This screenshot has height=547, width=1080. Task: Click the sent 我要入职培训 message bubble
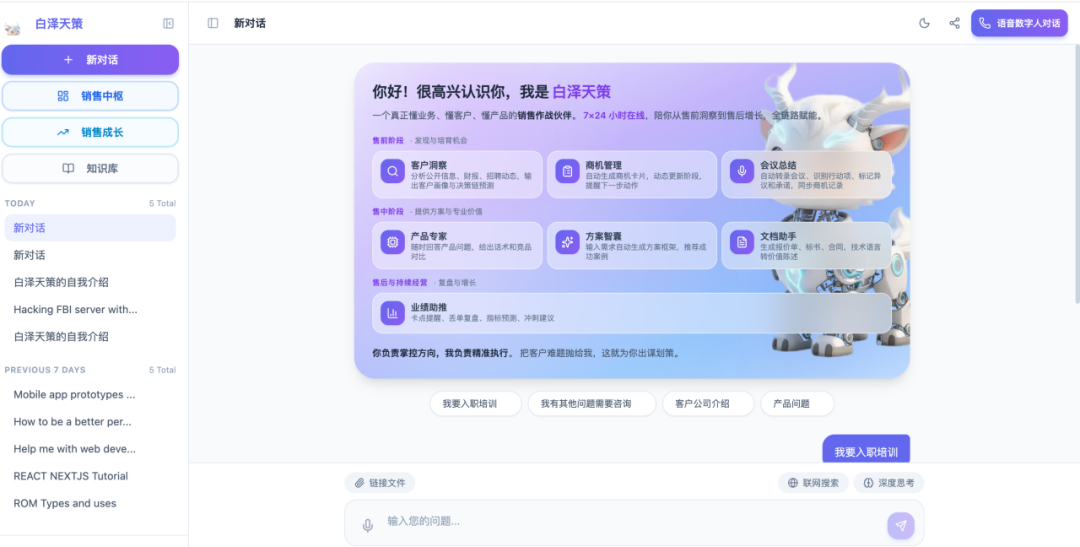[x=866, y=450]
